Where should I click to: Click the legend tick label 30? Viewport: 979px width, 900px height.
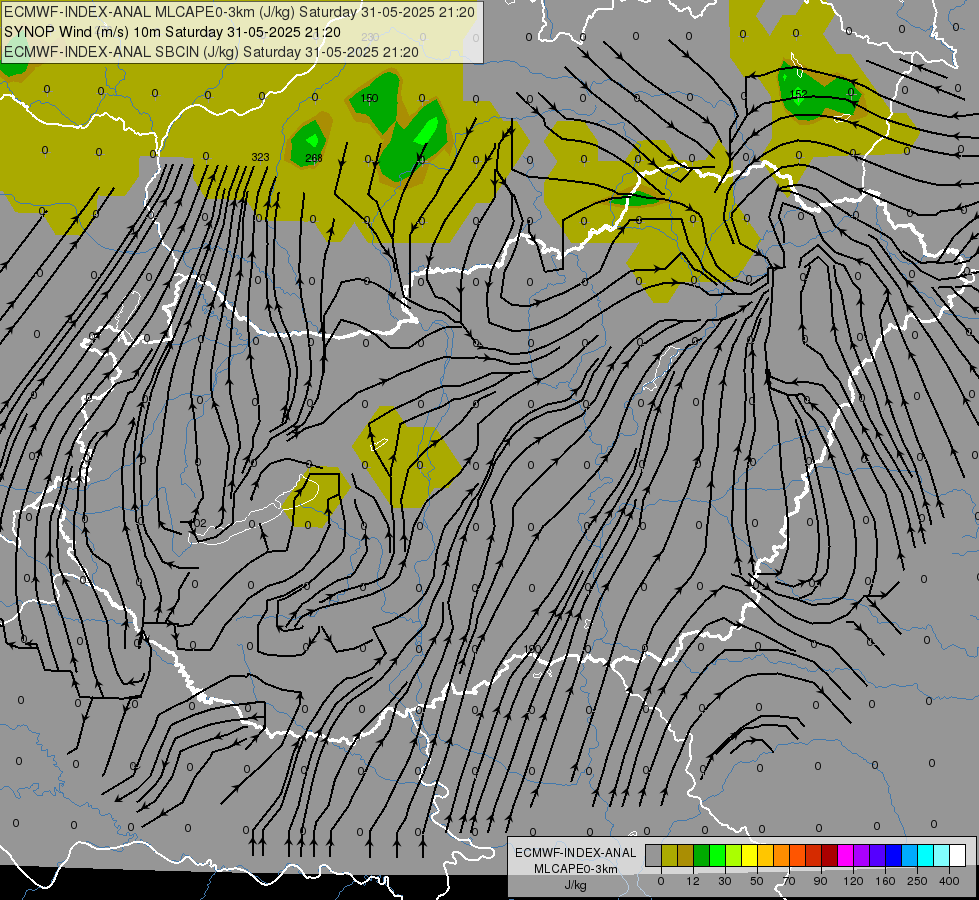tap(725, 881)
